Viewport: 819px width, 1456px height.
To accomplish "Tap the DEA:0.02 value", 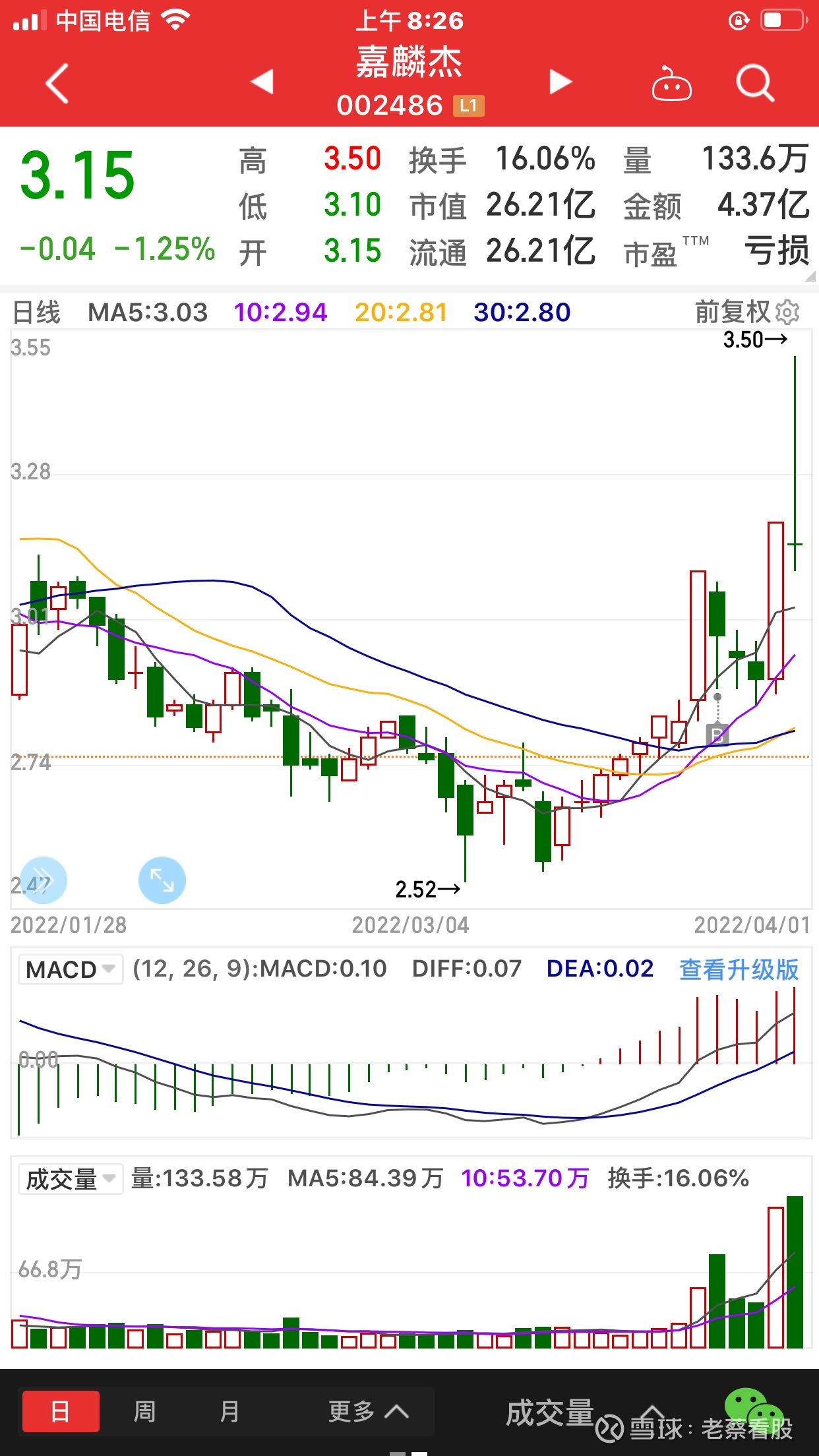I will click(600, 969).
